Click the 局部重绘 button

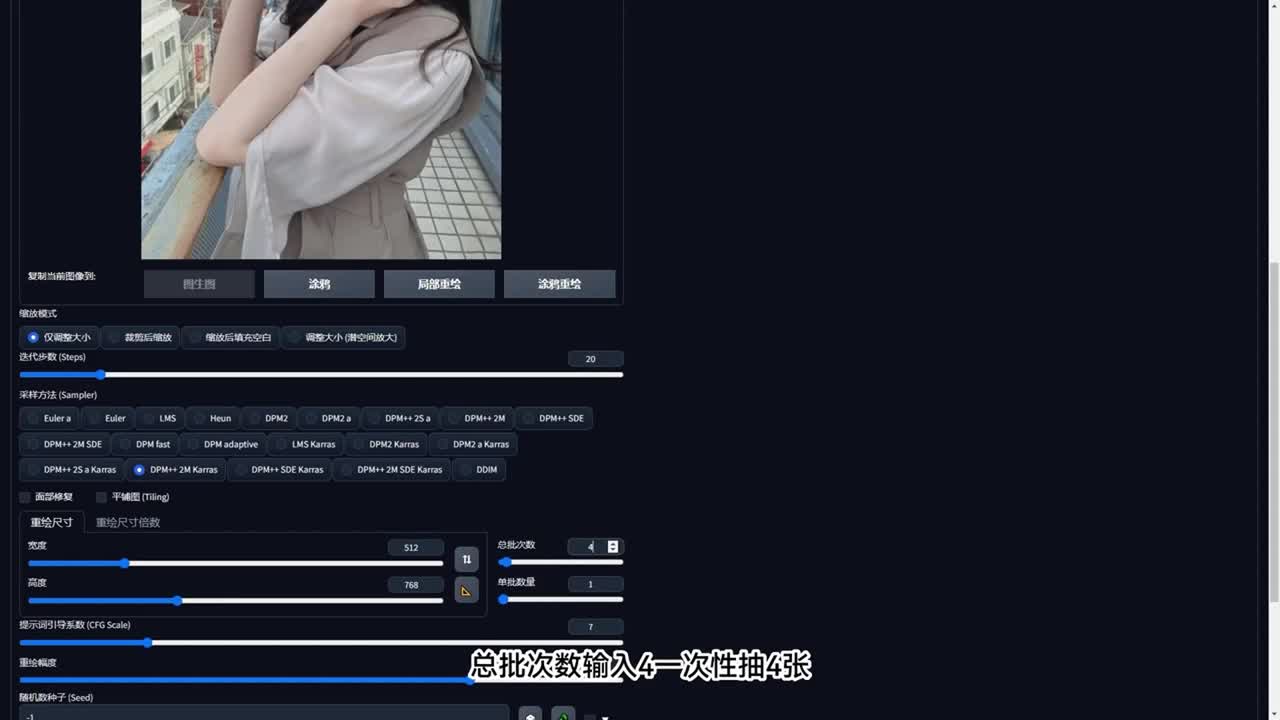coord(439,284)
